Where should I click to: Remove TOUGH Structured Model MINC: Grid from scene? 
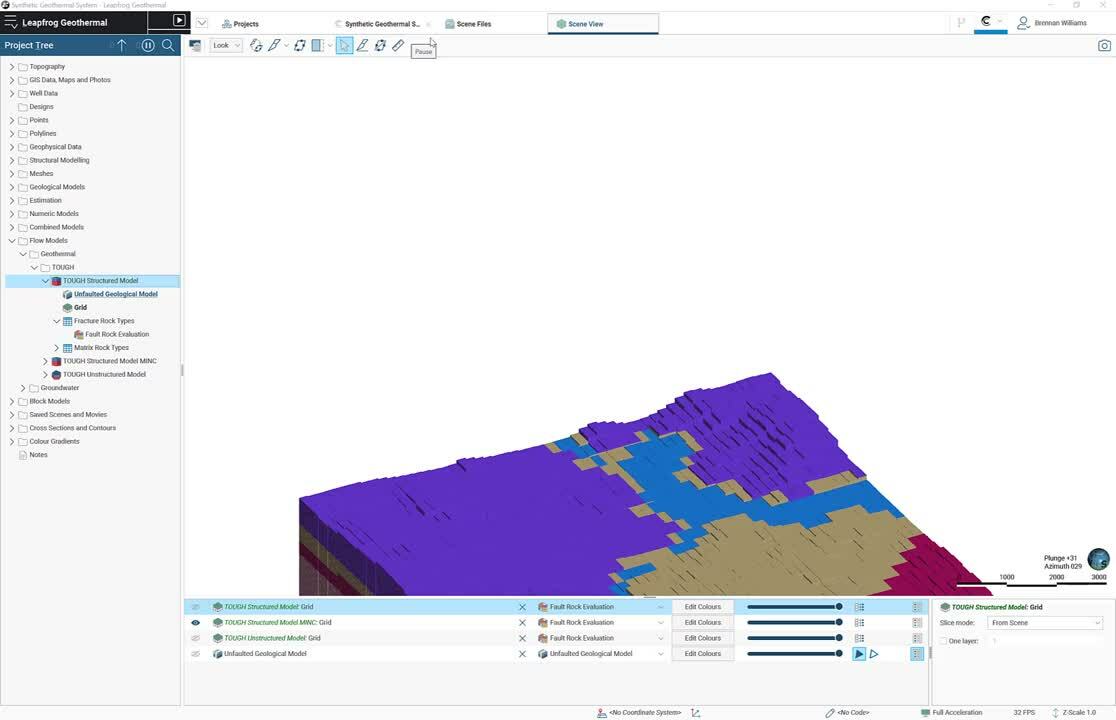click(x=522, y=623)
